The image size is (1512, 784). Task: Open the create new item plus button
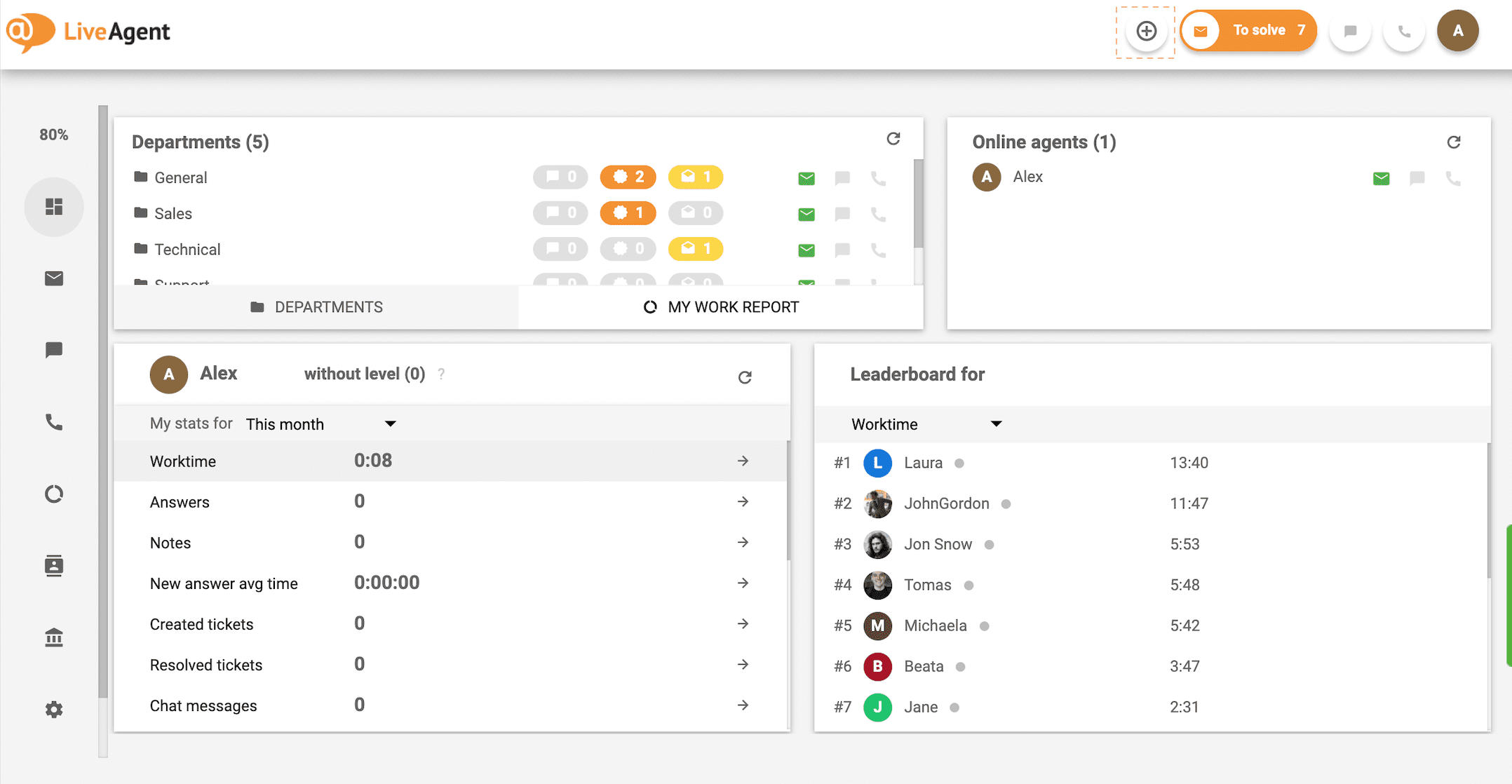coord(1146,31)
